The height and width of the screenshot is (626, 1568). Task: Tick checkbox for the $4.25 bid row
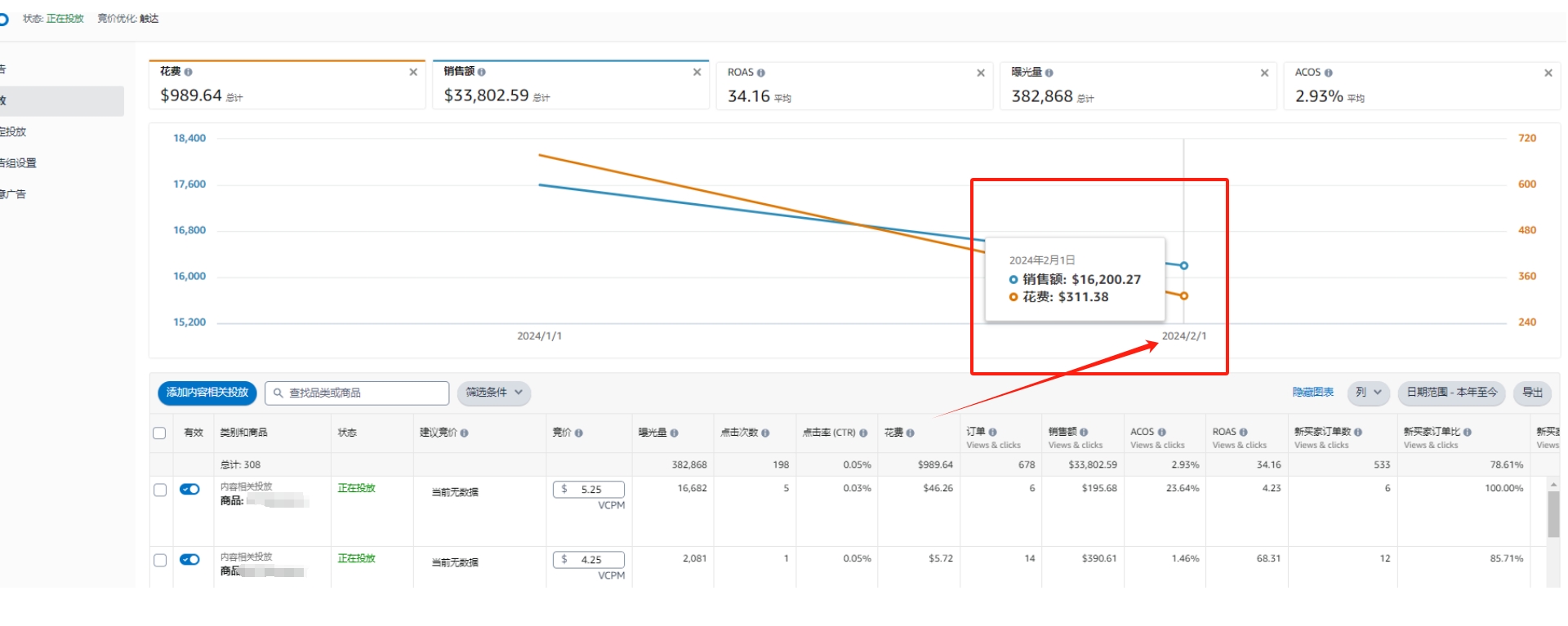(x=160, y=560)
